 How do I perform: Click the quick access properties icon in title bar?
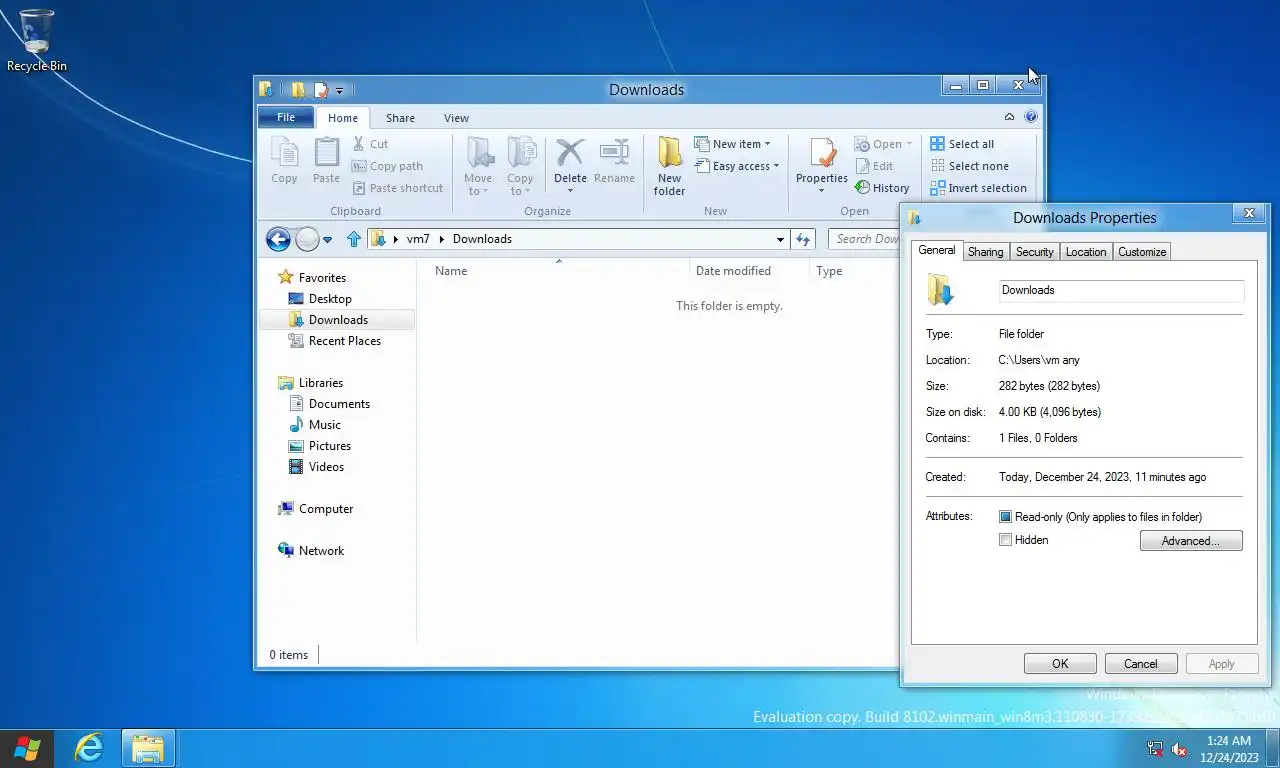[x=321, y=90]
